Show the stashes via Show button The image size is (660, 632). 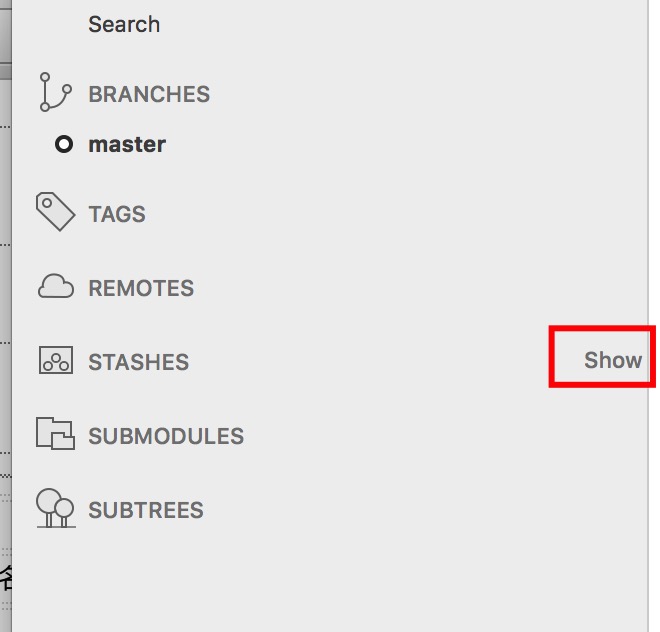(x=613, y=360)
